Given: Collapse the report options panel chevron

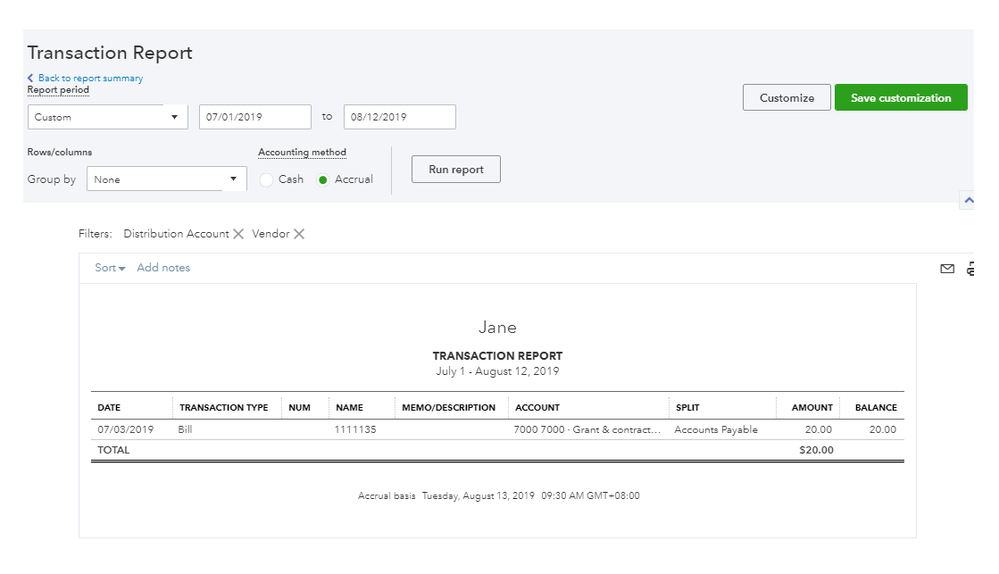Looking at the screenshot, I should (967, 201).
